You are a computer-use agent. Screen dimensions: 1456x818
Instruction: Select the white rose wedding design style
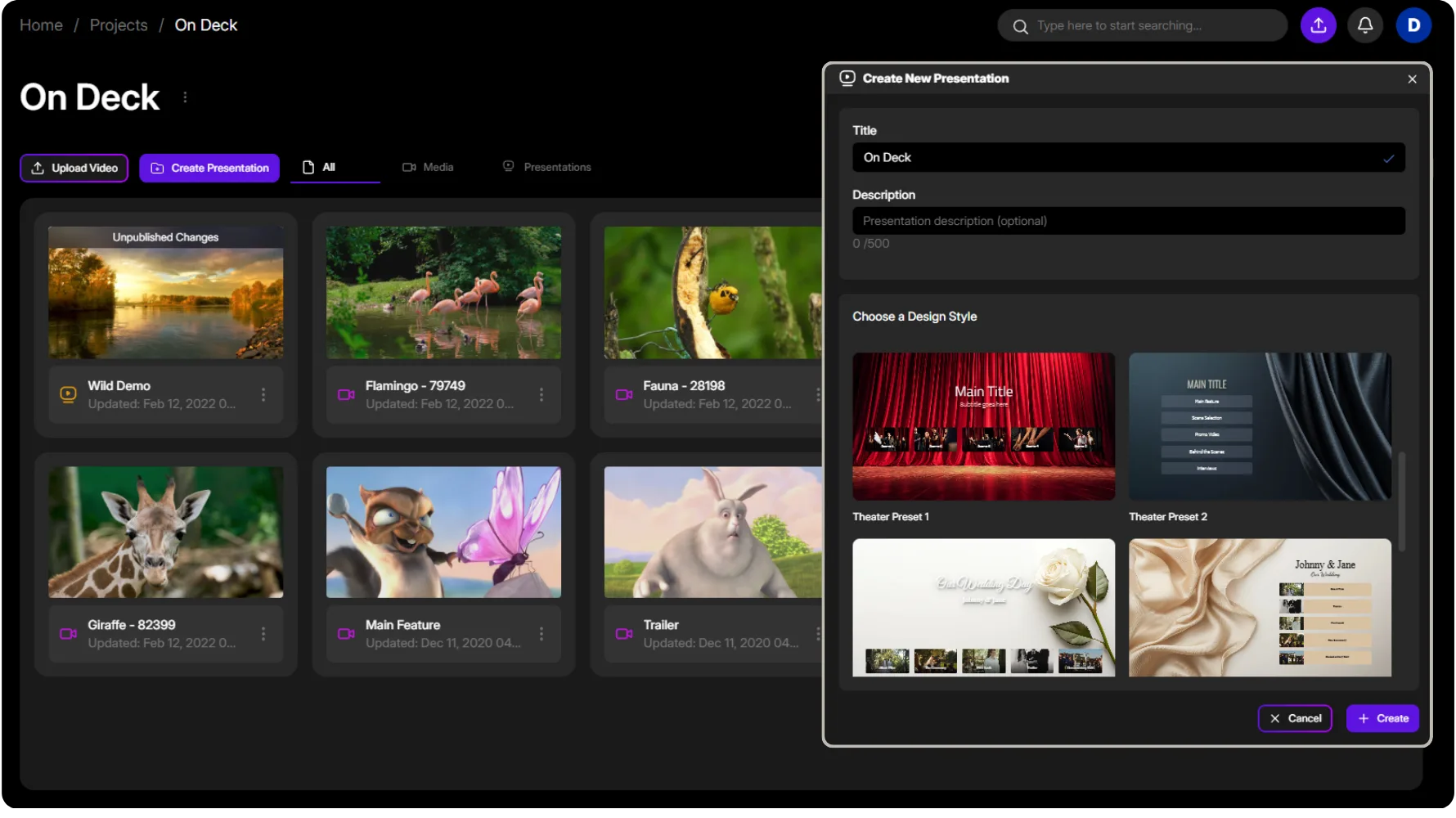point(983,608)
